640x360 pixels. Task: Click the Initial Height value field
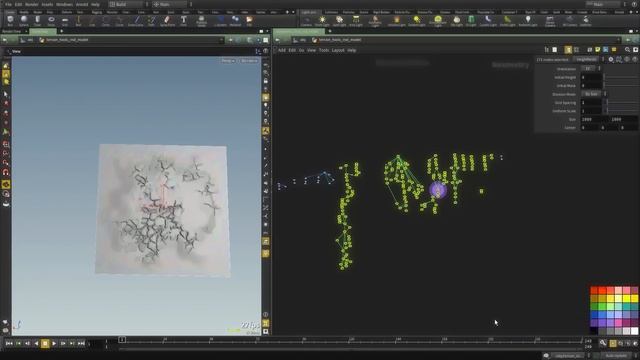tap(591, 77)
